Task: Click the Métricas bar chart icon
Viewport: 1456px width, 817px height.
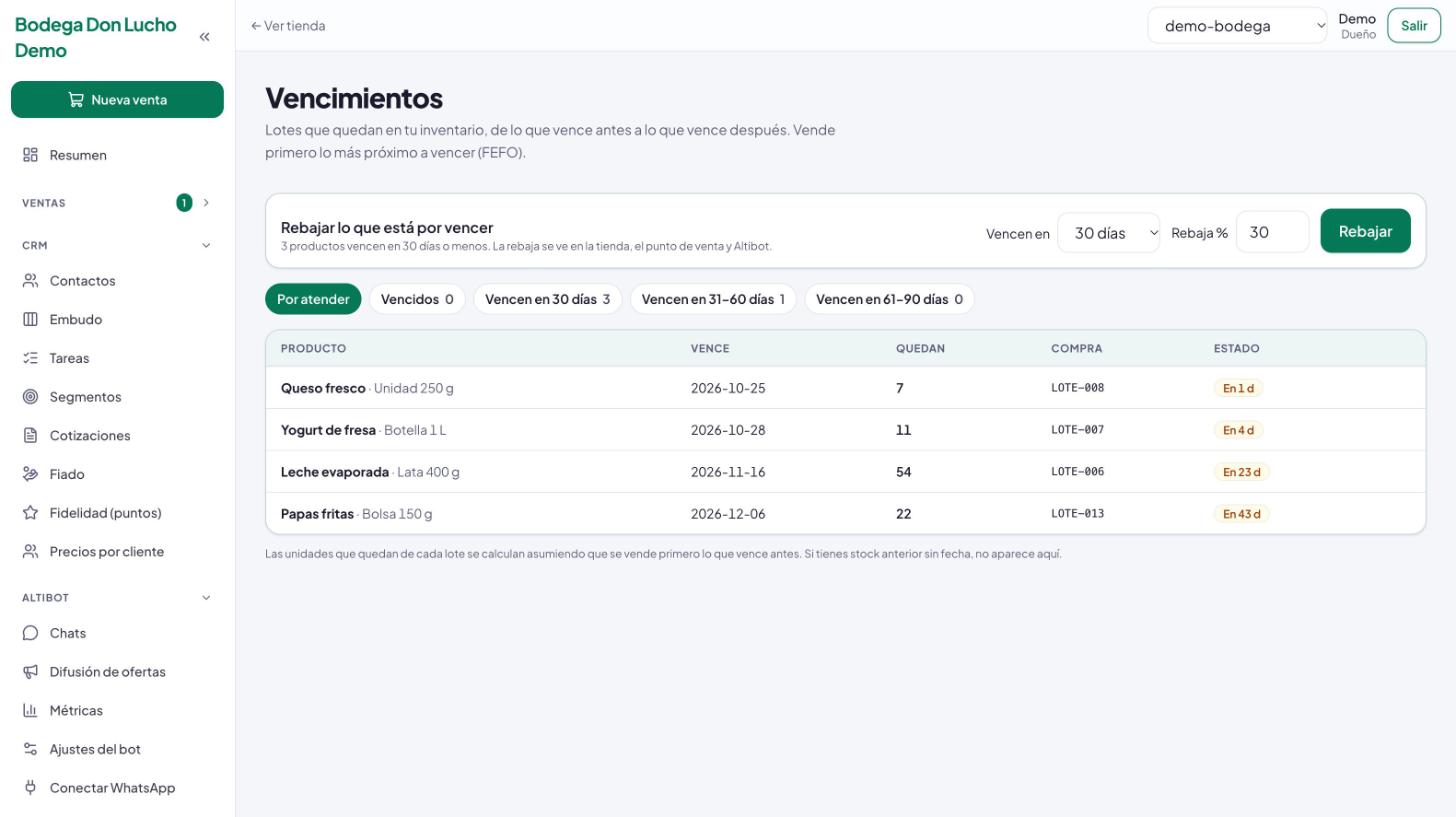Action: 30,711
